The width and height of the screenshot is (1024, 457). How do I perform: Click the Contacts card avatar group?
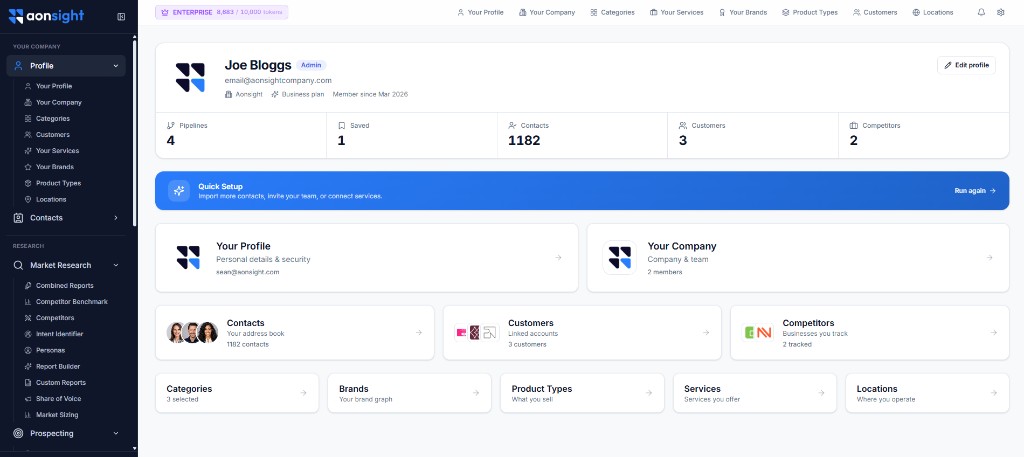pyautogui.click(x=193, y=332)
